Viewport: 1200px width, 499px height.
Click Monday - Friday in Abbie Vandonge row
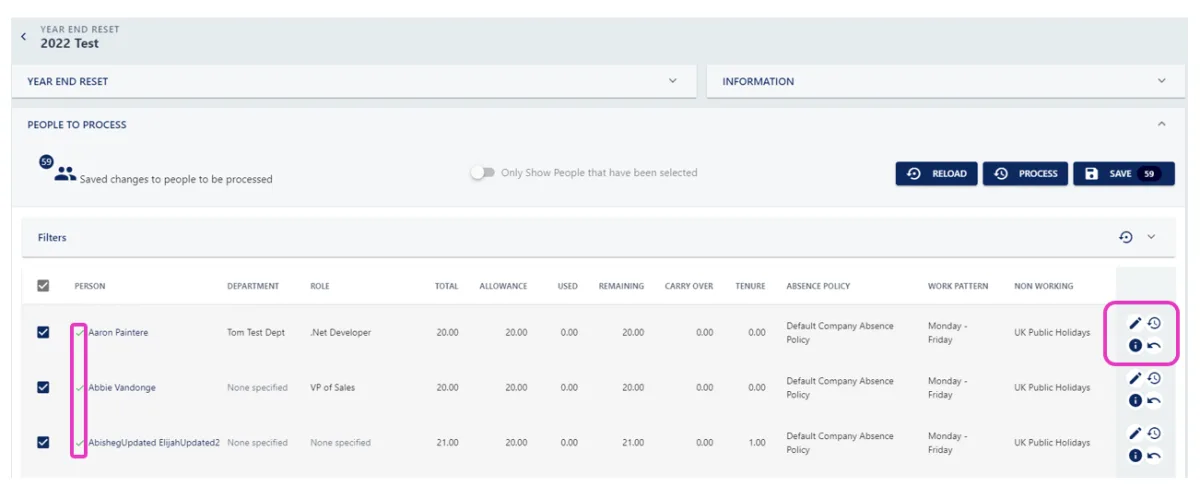945,387
